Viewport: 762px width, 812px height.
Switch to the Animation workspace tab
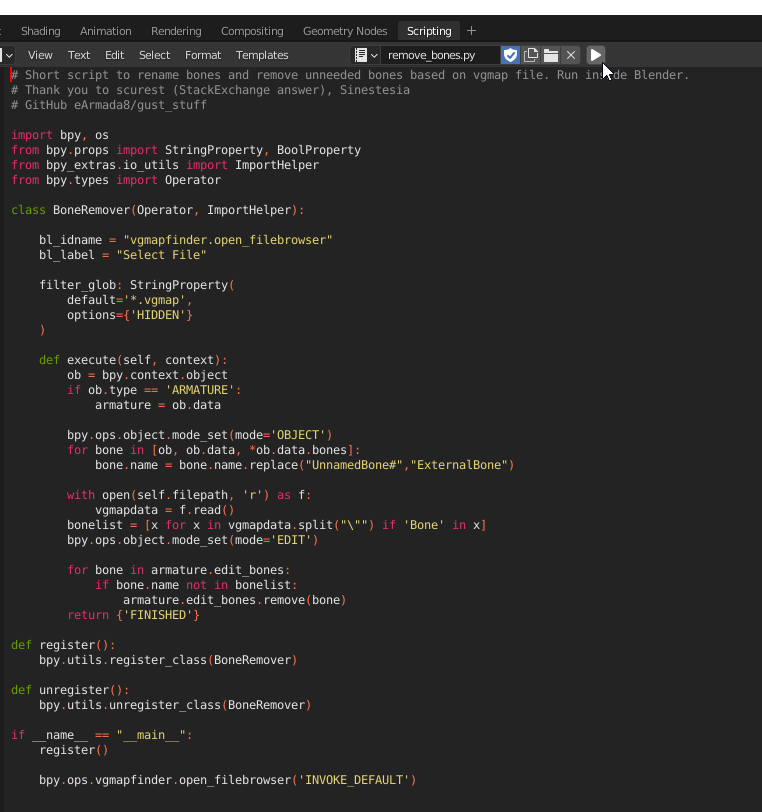coord(106,31)
